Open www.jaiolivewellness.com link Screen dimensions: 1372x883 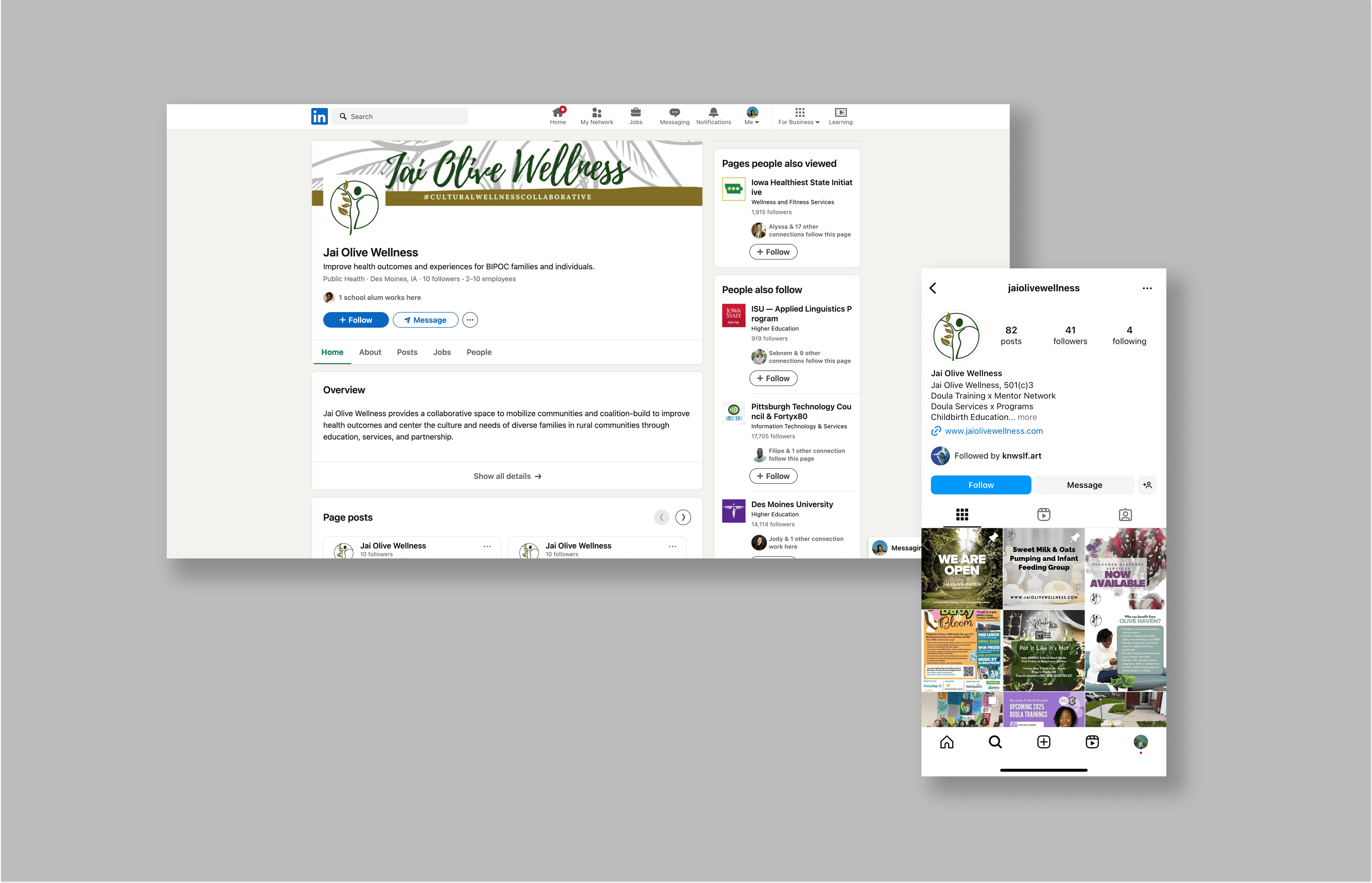coord(994,431)
